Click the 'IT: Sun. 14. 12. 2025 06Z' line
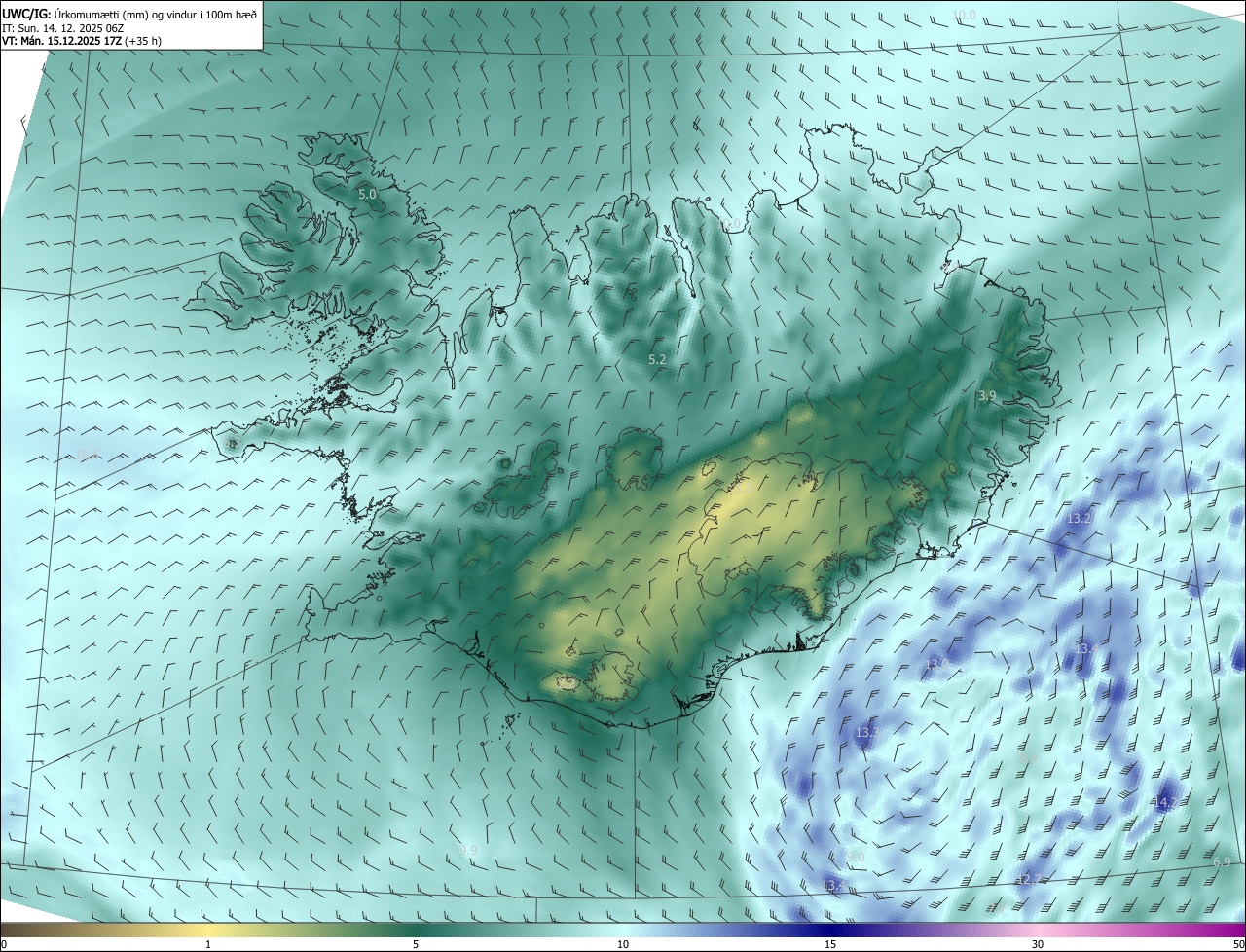The height and width of the screenshot is (952, 1246). [64, 27]
